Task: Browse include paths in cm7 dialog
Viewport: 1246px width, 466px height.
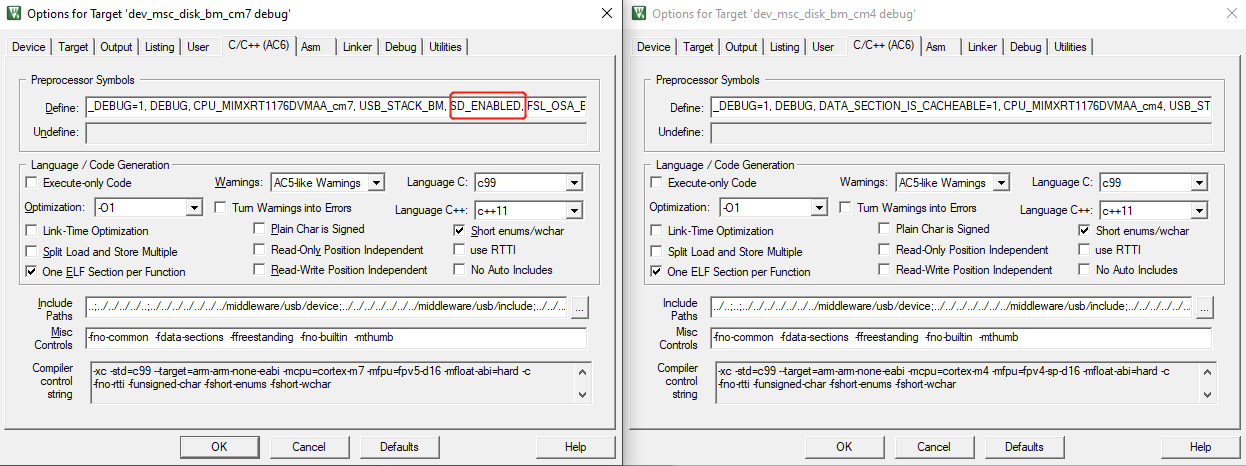Action: [x=581, y=307]
